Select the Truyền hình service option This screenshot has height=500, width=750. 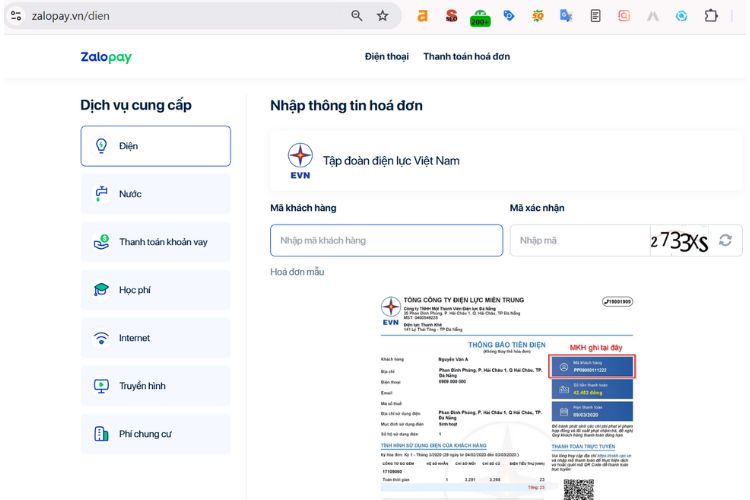(155, 386)
